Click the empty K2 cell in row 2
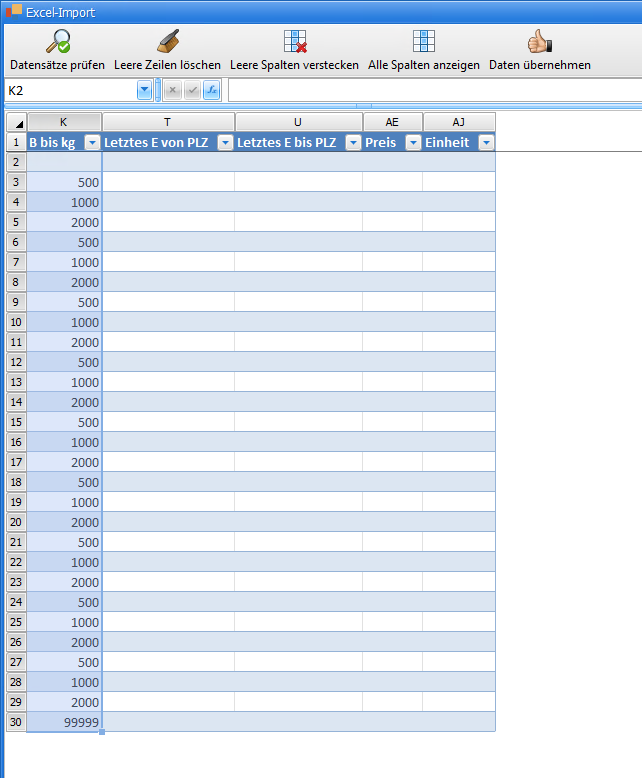The height and width of the screenshot is (778, 642). (64, 162)
